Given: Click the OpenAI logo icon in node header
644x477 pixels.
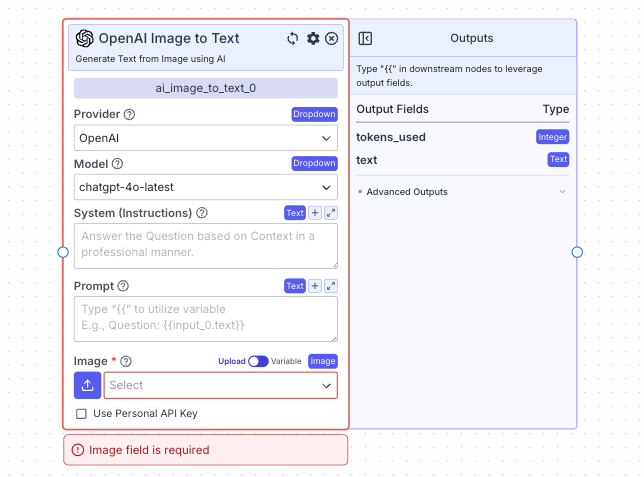Looking at the screenshot, I should coord(85,39).
